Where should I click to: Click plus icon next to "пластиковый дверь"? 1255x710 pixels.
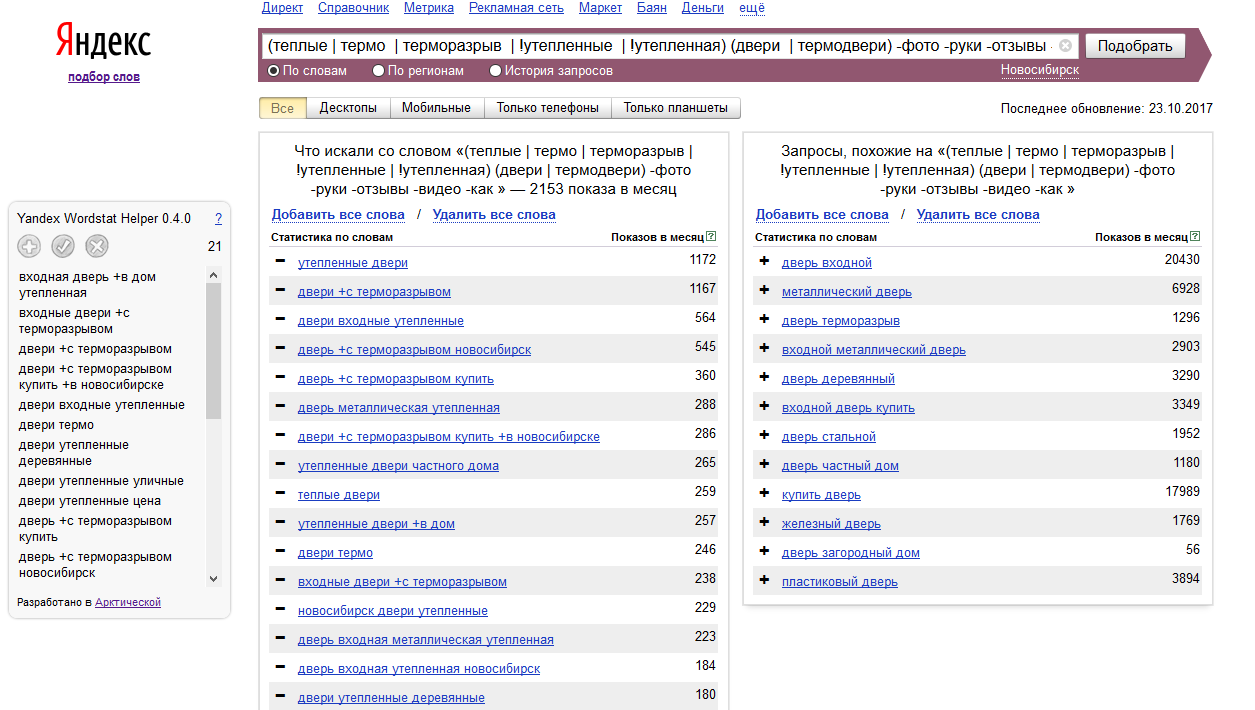(765, 581)
